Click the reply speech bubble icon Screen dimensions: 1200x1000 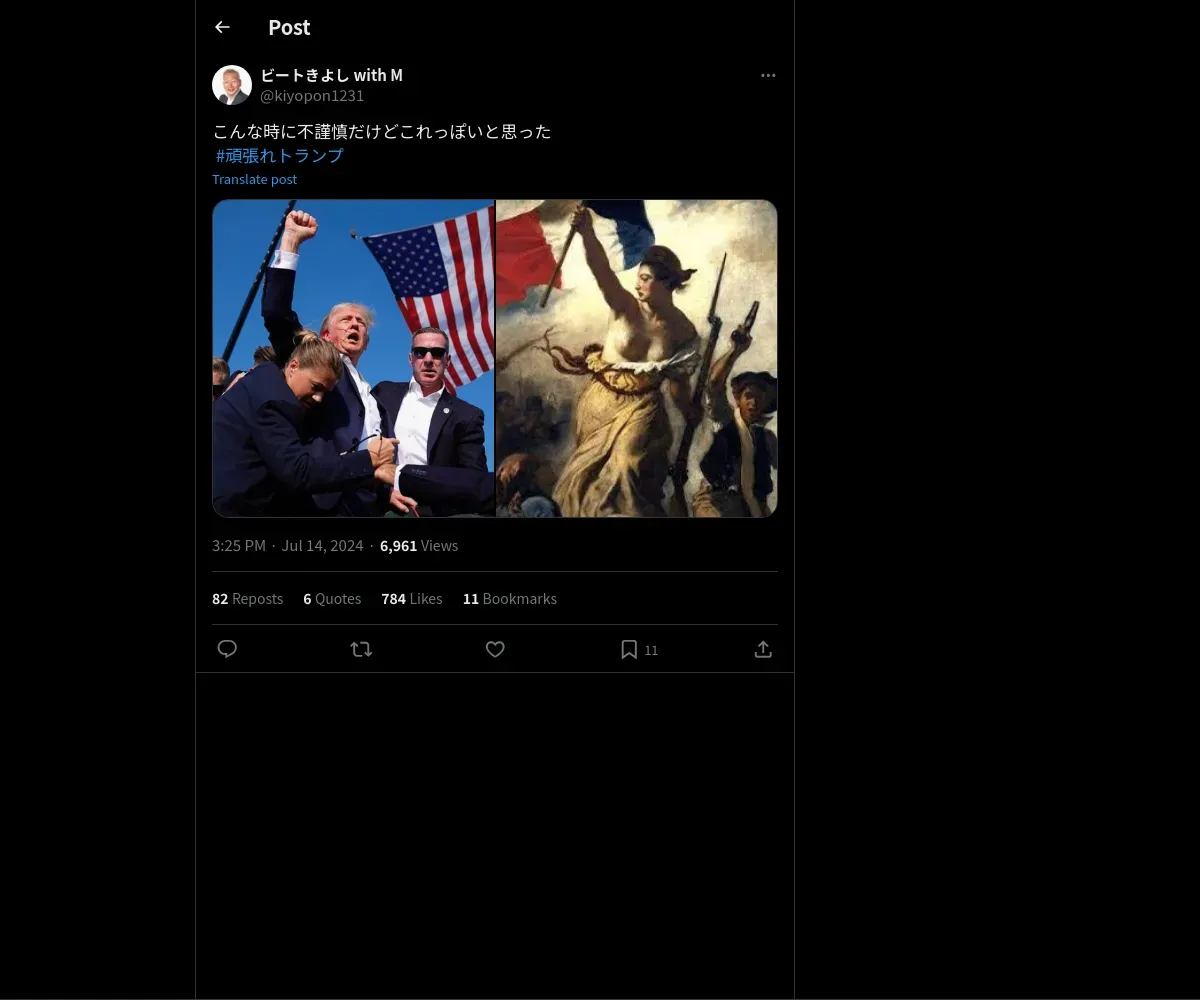(227, 649)
